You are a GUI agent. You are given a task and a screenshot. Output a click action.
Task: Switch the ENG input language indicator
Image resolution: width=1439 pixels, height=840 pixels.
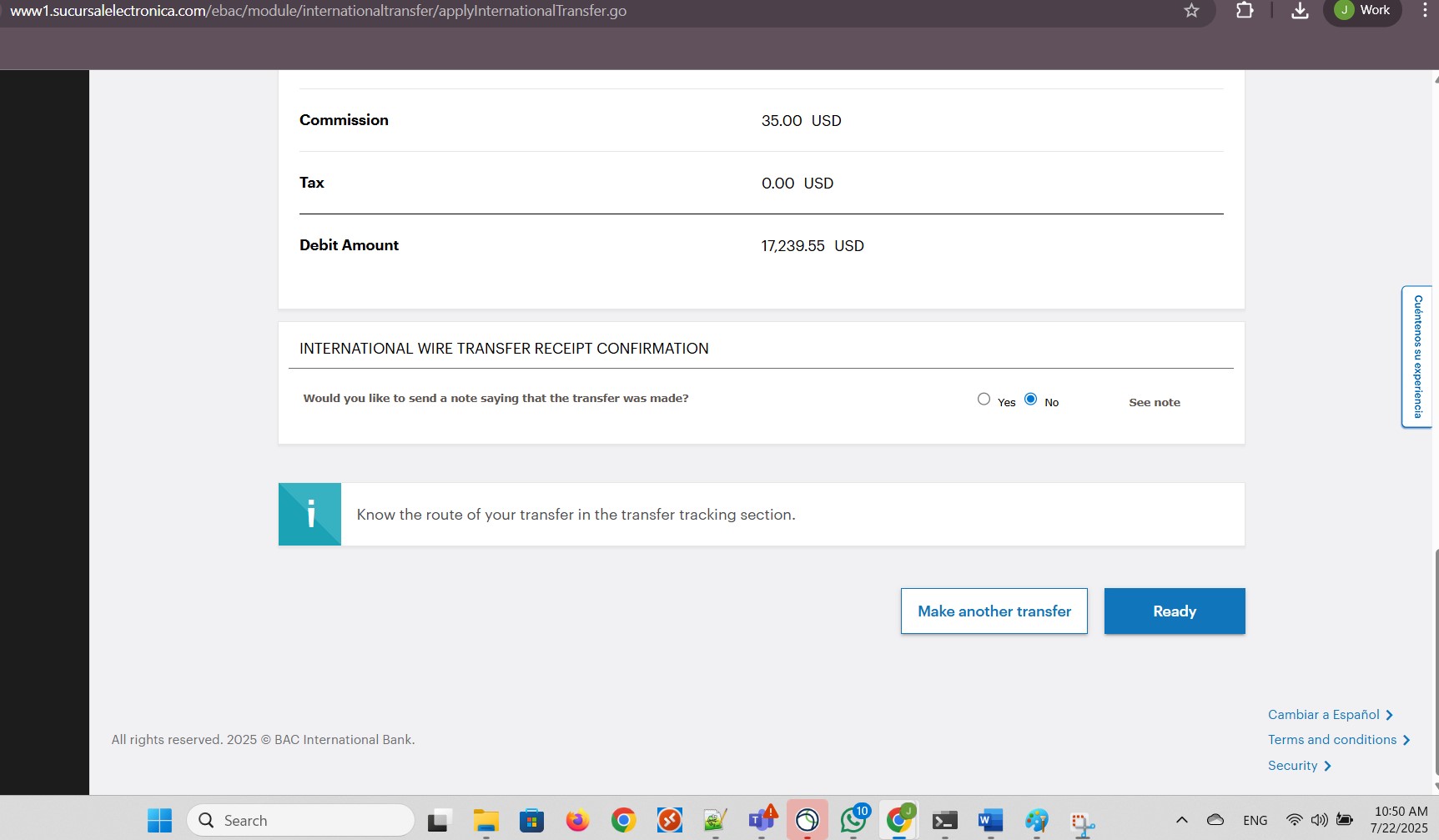[1255, 821]
